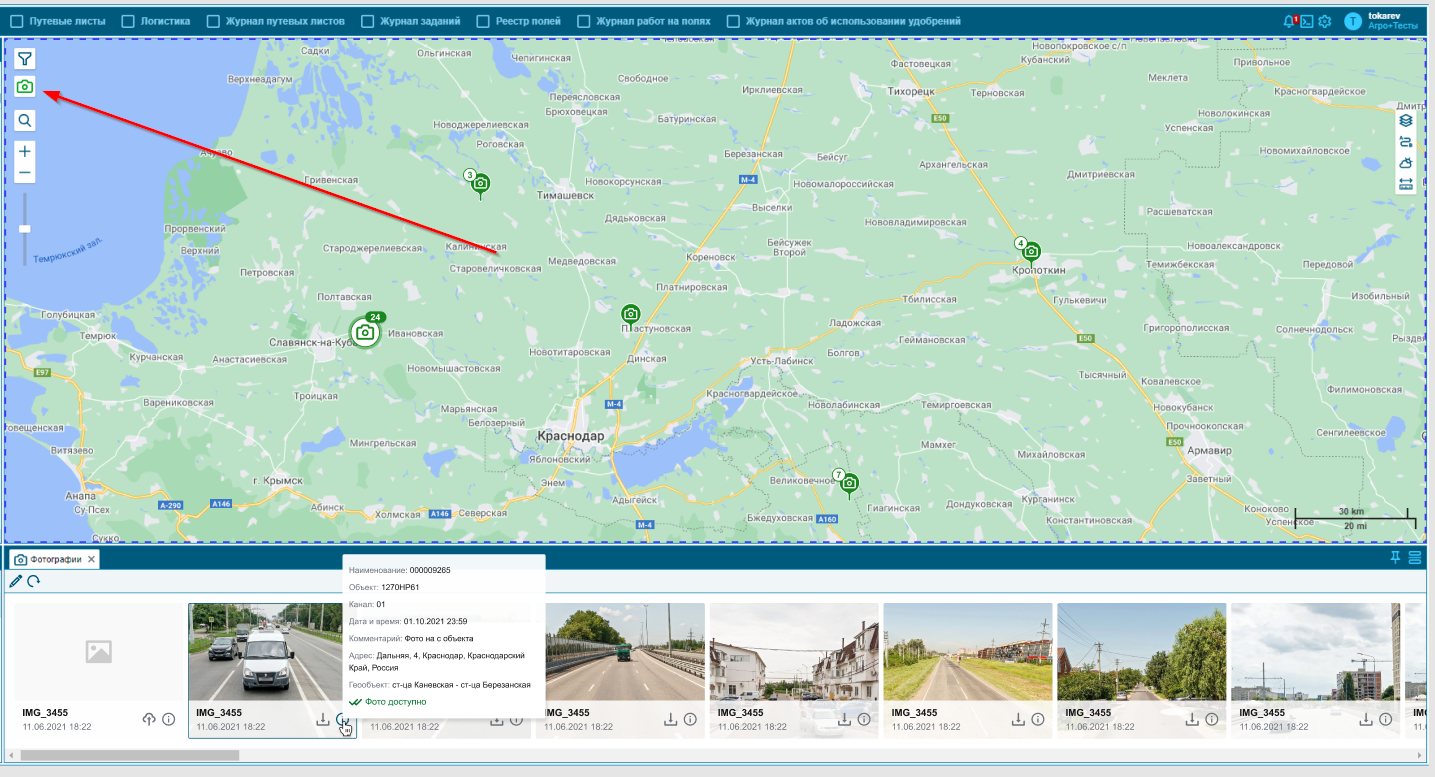Click the map zoom slider handle
Screen dimensions: 1435x777
coord(25,229)
